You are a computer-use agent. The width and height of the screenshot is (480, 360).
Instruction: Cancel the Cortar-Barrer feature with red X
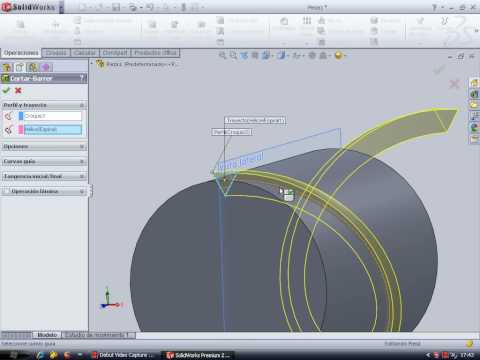coord(18,90)
